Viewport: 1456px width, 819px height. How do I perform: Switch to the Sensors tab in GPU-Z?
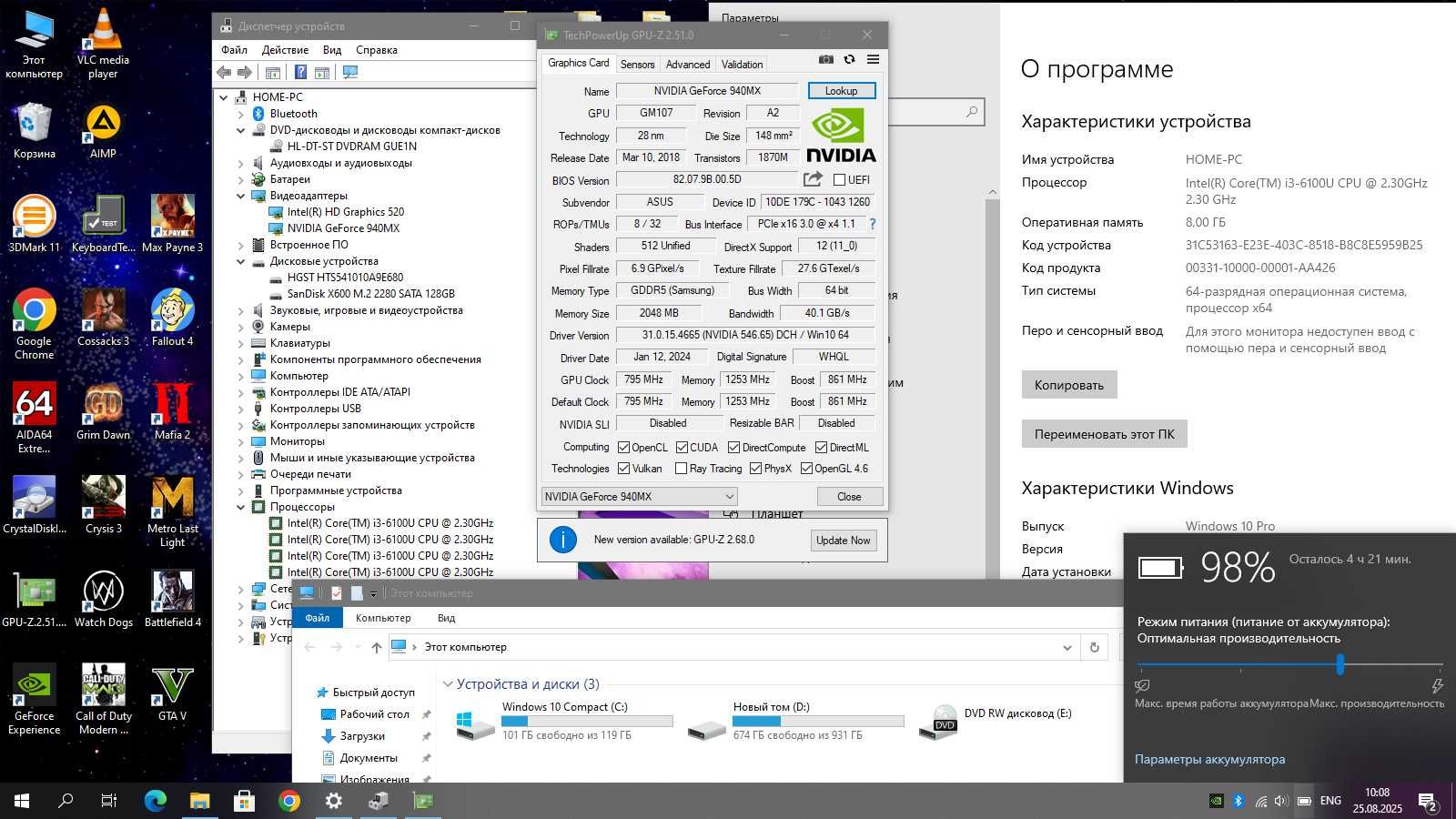(637, 65)
